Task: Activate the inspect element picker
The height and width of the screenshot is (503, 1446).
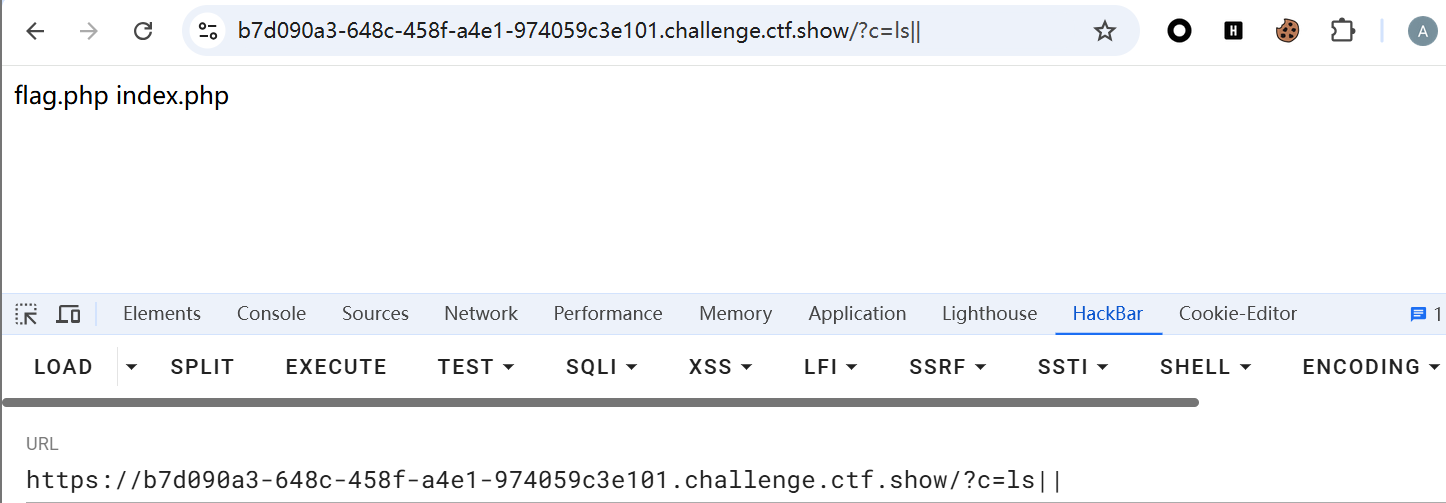Action: [x=26, y=314]
